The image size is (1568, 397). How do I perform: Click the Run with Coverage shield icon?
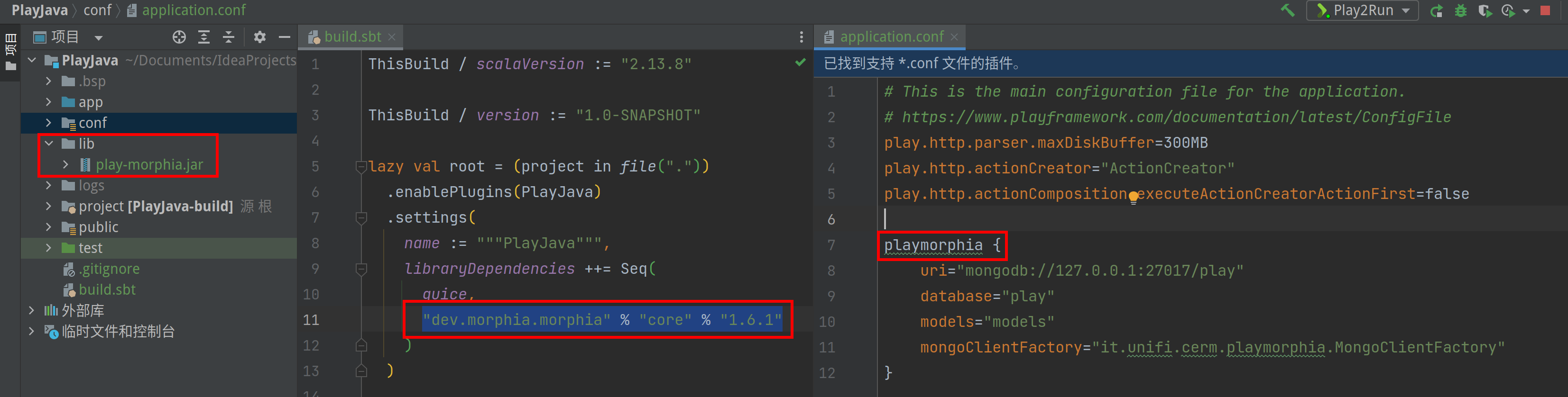pyautogui.click(x=1485, y=10)
